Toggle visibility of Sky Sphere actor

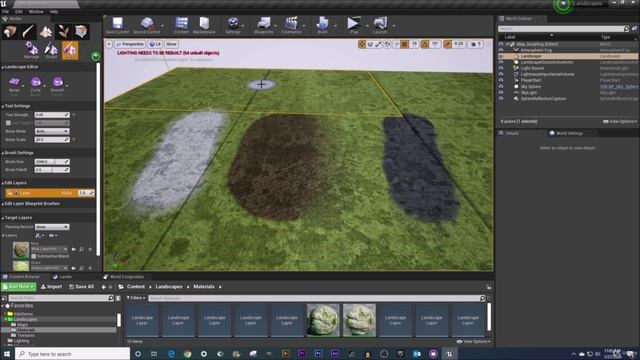pyautogui.click(x=501, y=87)
